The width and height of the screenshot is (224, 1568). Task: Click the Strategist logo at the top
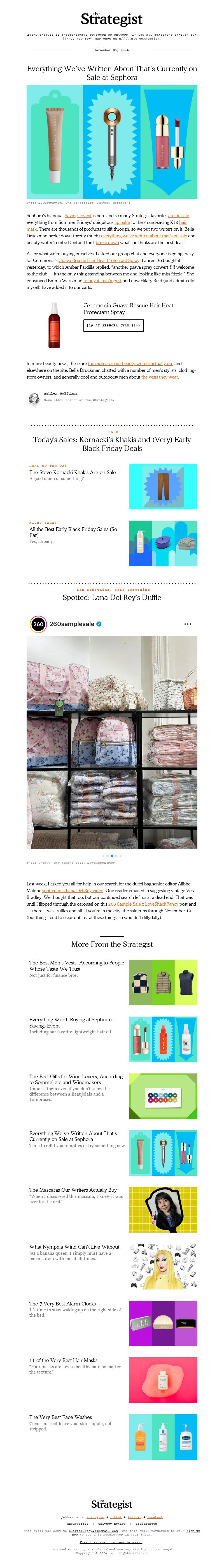[111, 19]
